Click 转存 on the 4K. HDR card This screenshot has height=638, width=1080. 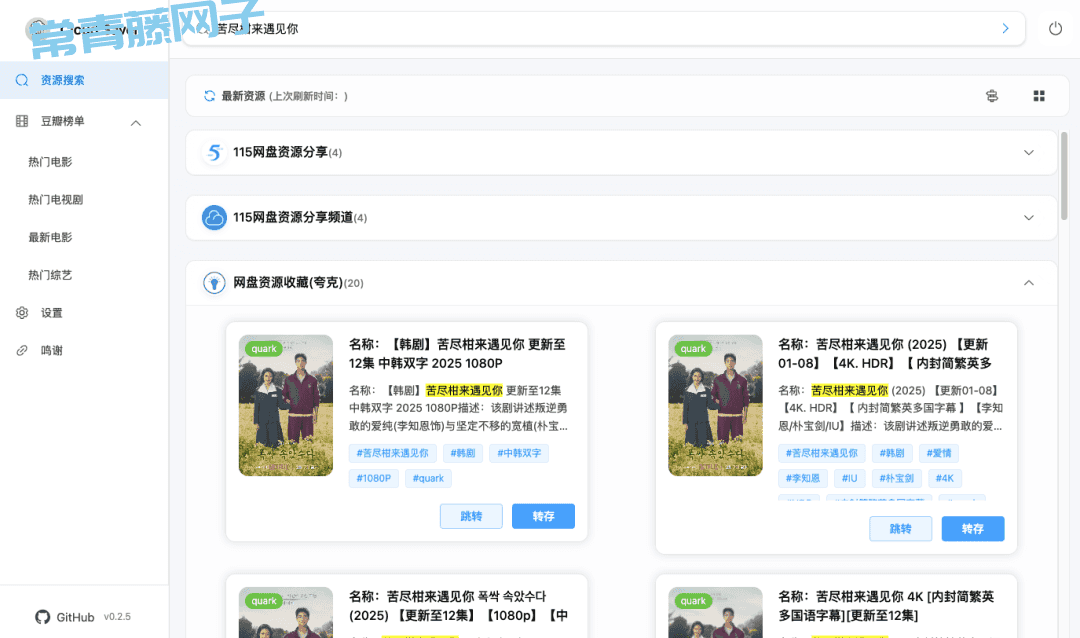tap(973, 528)
